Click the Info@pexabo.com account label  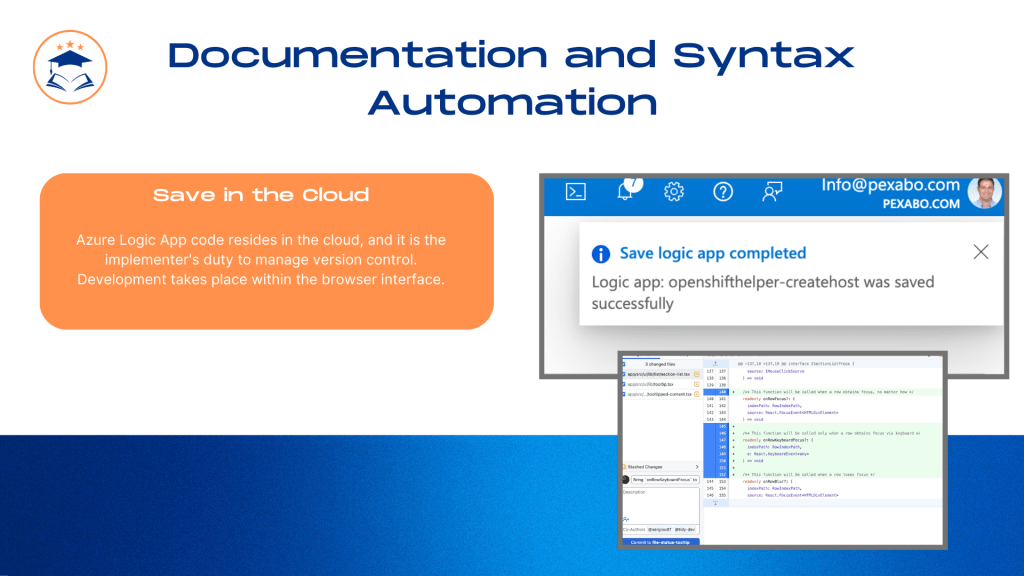click(890, 185)
